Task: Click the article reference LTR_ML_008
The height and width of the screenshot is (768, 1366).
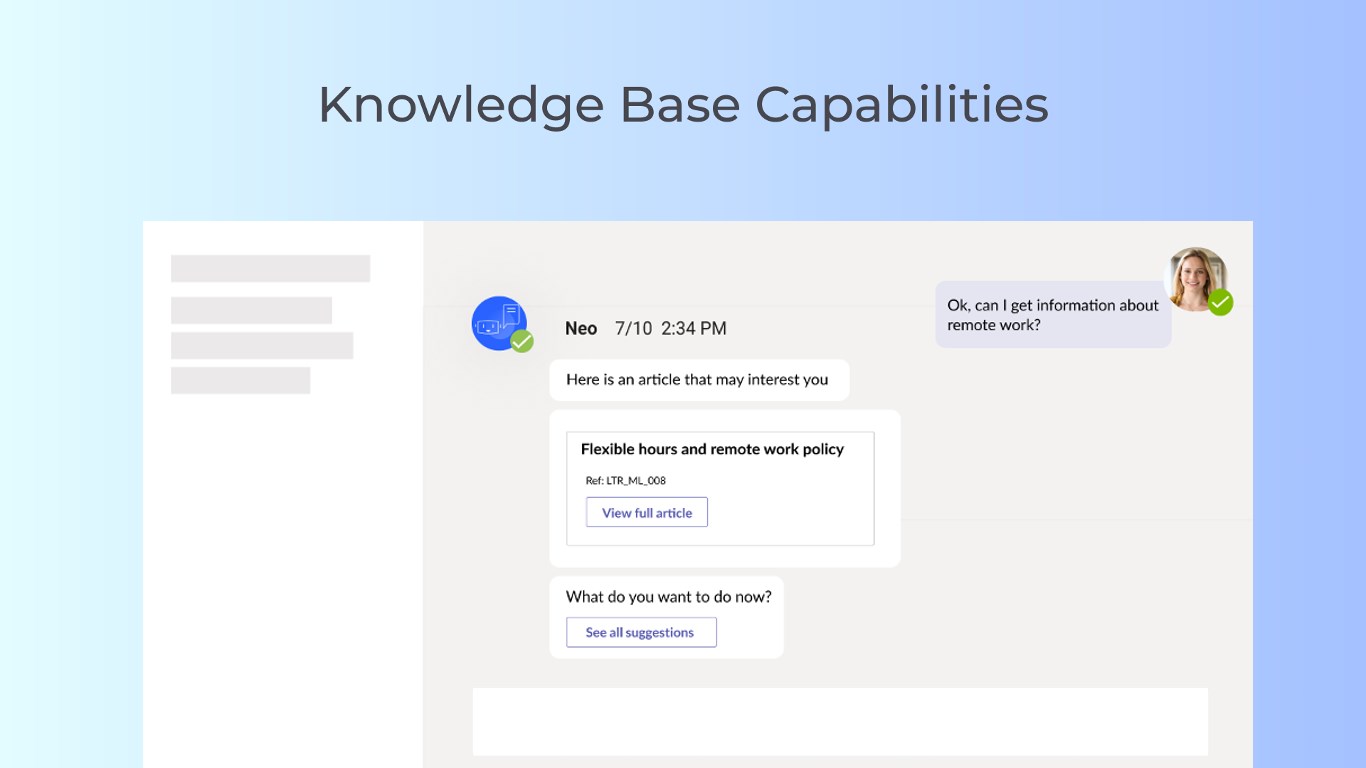Action: tap(626, 481)
